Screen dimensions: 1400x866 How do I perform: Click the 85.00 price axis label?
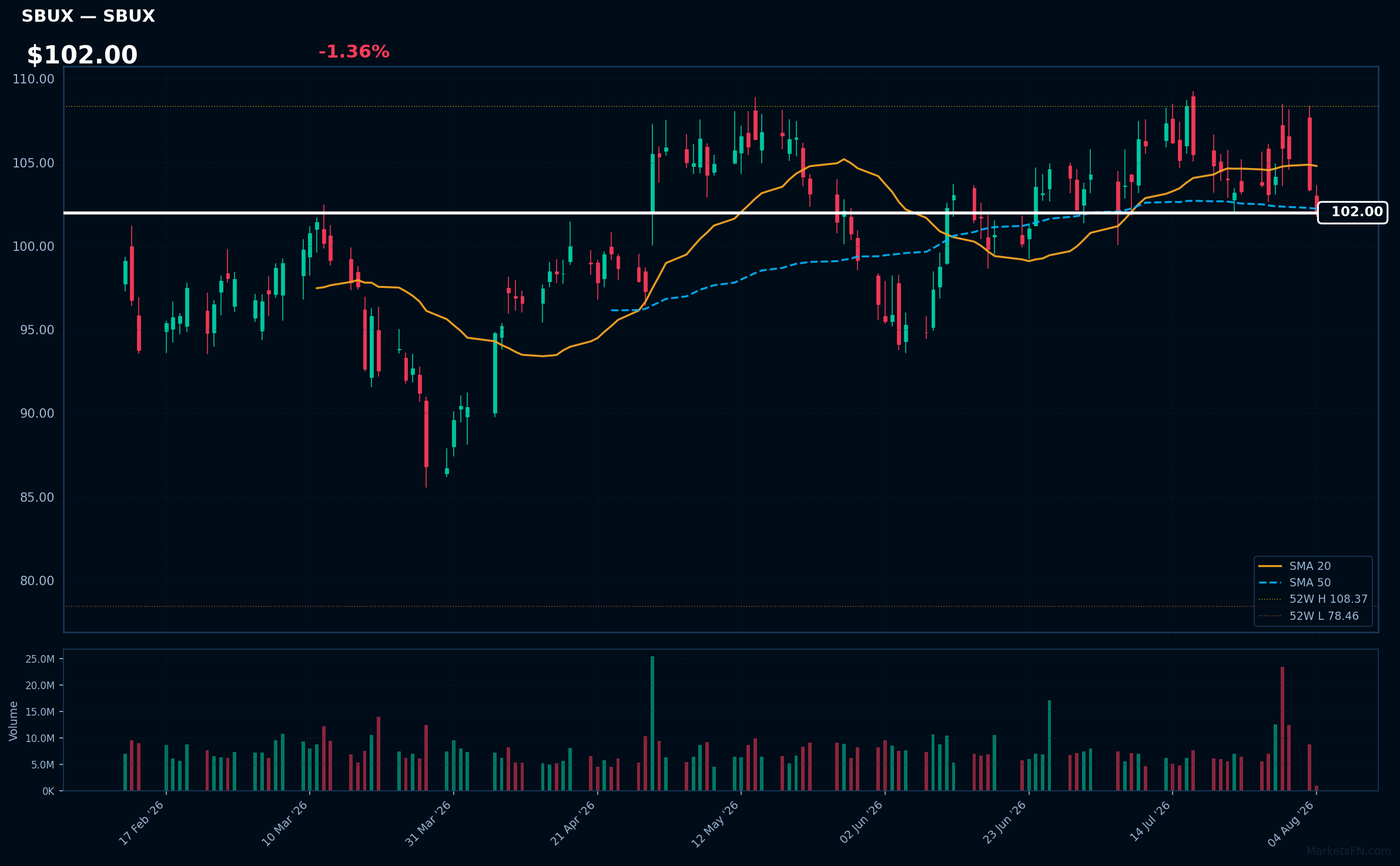coord(37,497)
